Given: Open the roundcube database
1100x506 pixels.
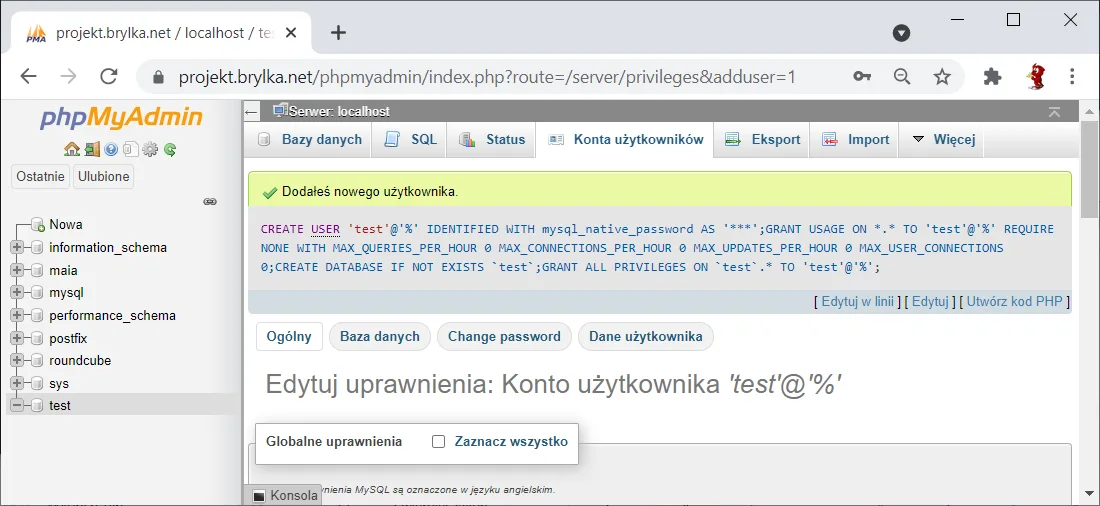Looking at the screenshot, I should (x=80, y=361).
